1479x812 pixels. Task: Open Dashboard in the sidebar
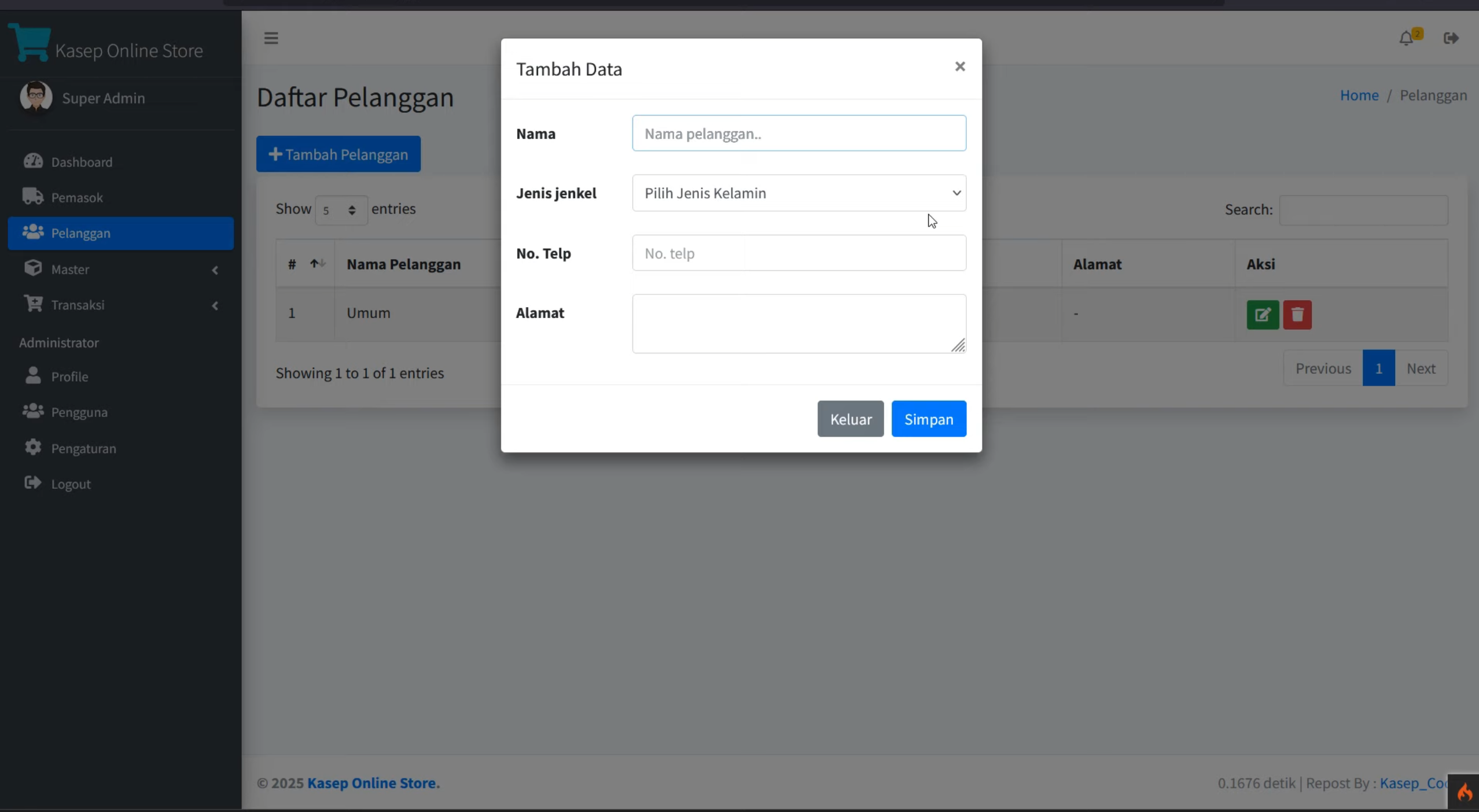tap(121, 162)
